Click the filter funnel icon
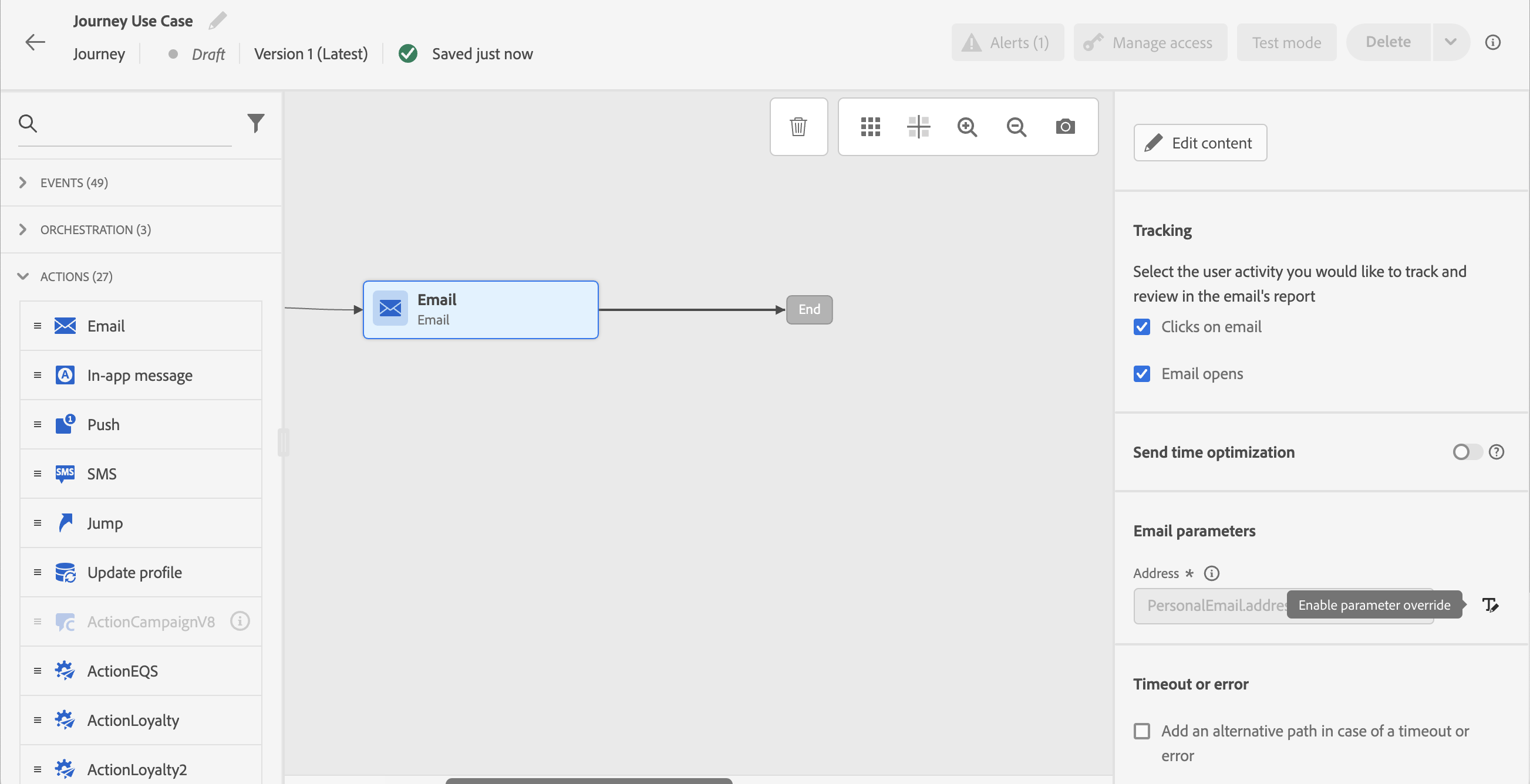The image size is (1530, 784). [255, 123]
